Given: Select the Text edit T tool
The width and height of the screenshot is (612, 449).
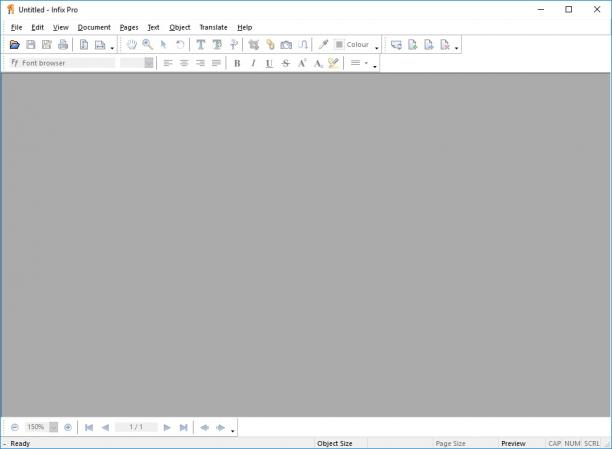Looking at the screenshot, I should tap(201, 45).
